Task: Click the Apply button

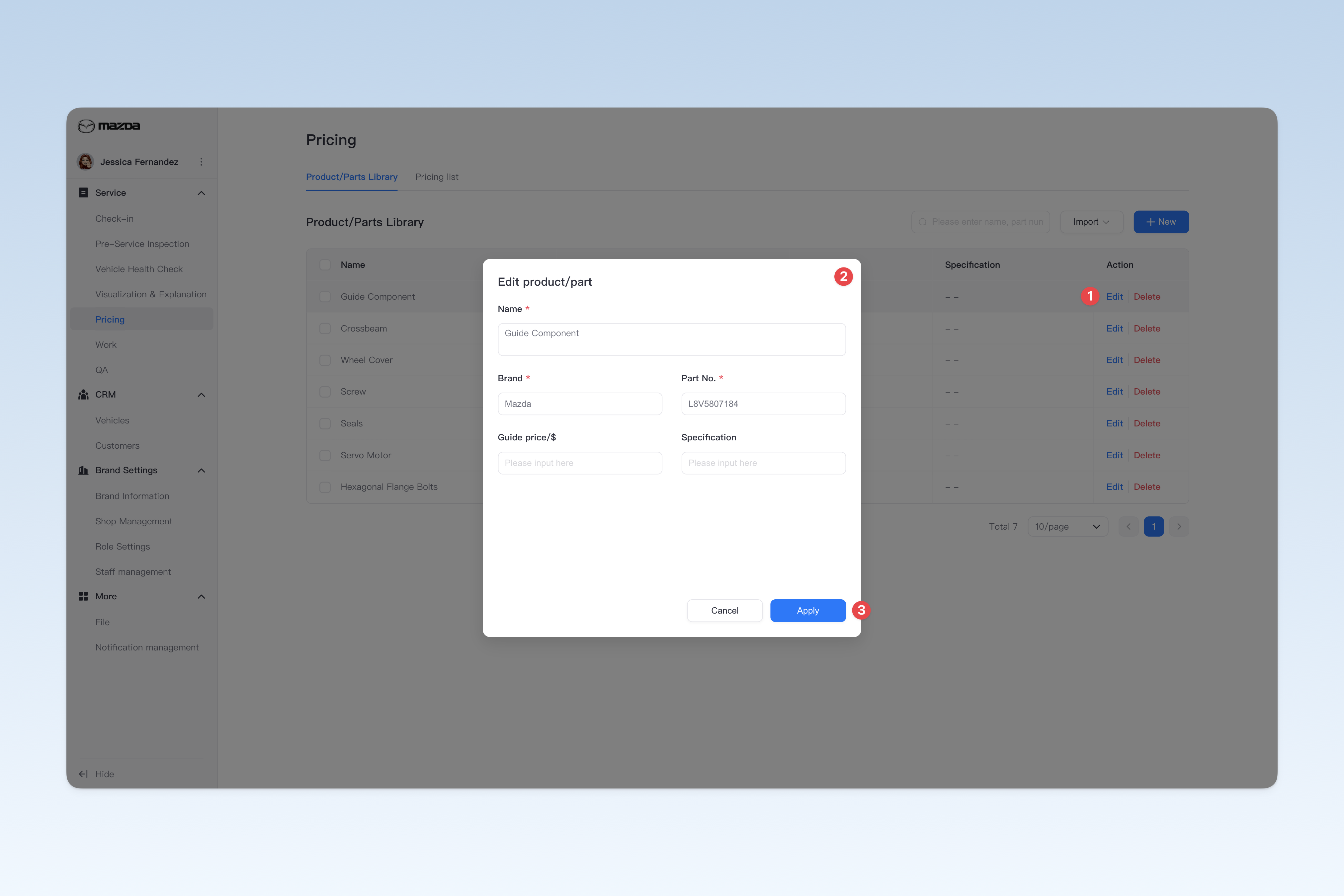Action: 808,610
